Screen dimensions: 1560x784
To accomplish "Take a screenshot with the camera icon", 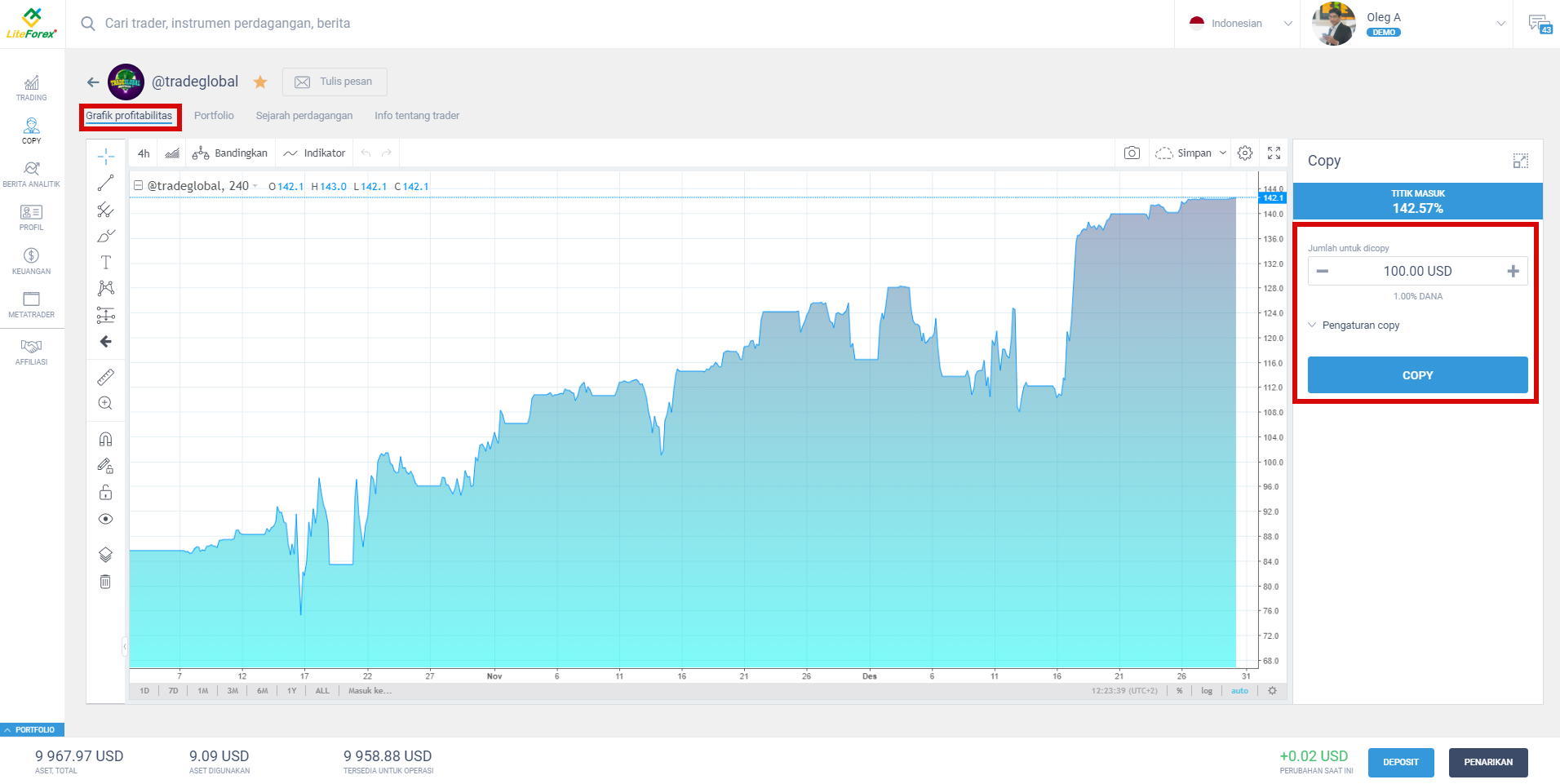I will pos(1132,153).
